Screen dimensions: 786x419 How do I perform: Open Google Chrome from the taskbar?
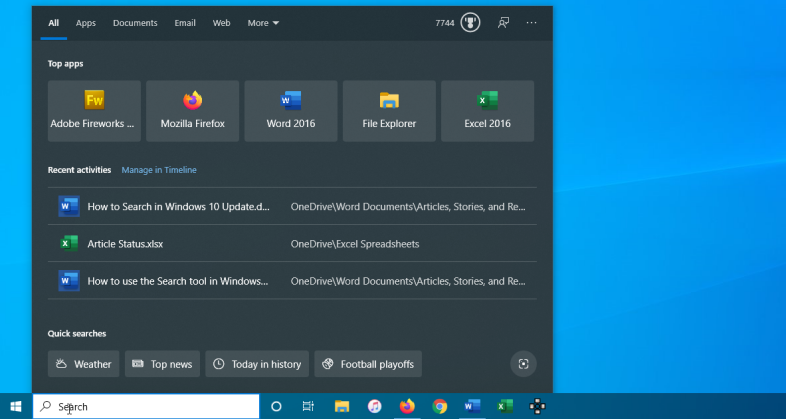440,406
